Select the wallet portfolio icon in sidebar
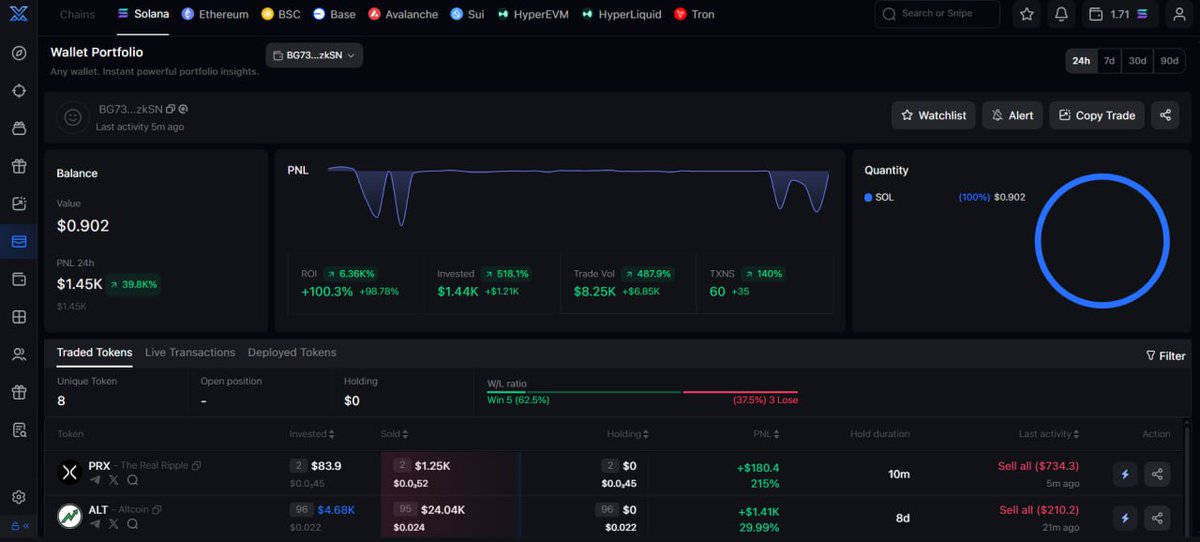The height and width of the screenshot is (542, 1200). (x=19, y=241)
